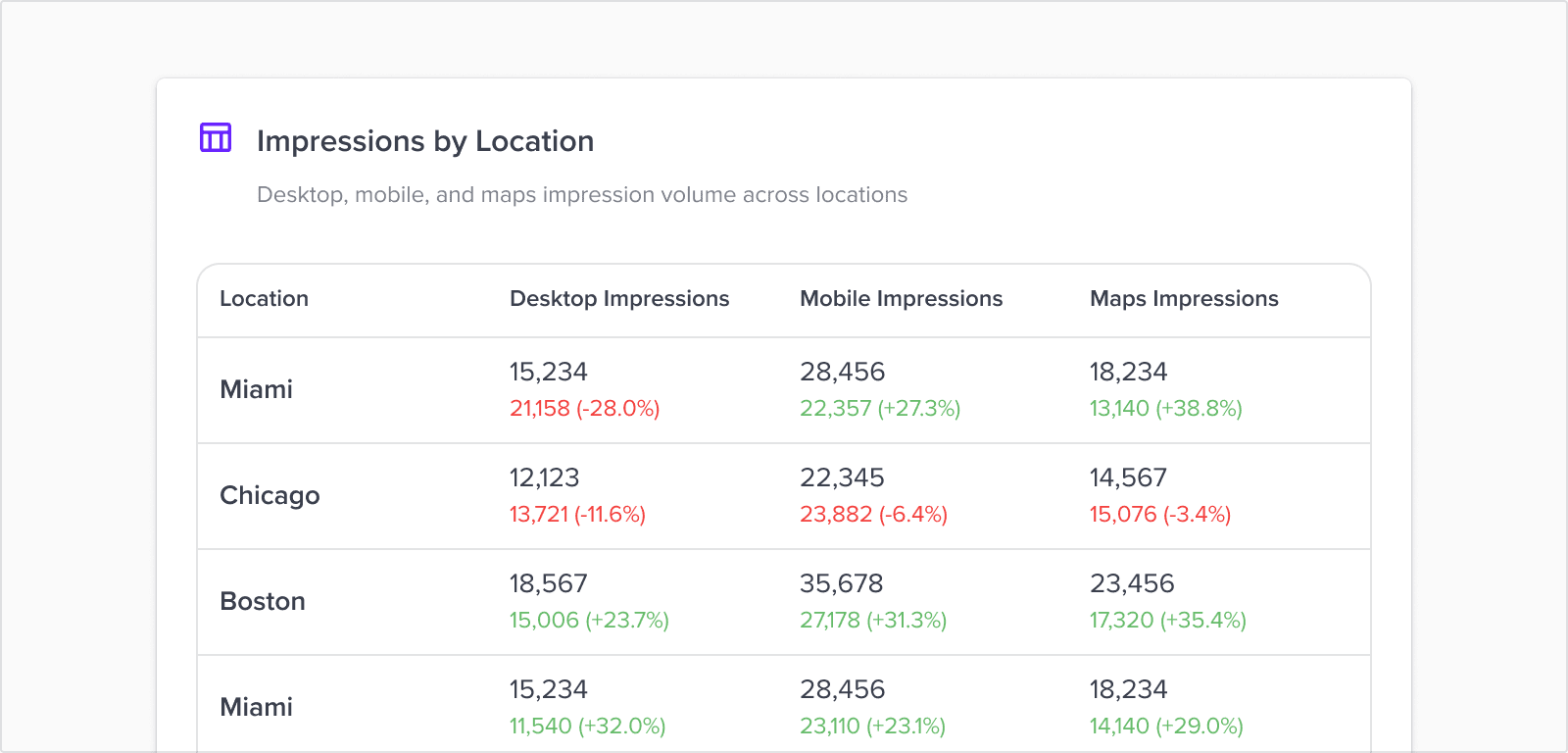The height and width of the screenshot is (753, 1568).
Task: Select the green value 22,357 (+27.3%)
Action: point(880,408)
